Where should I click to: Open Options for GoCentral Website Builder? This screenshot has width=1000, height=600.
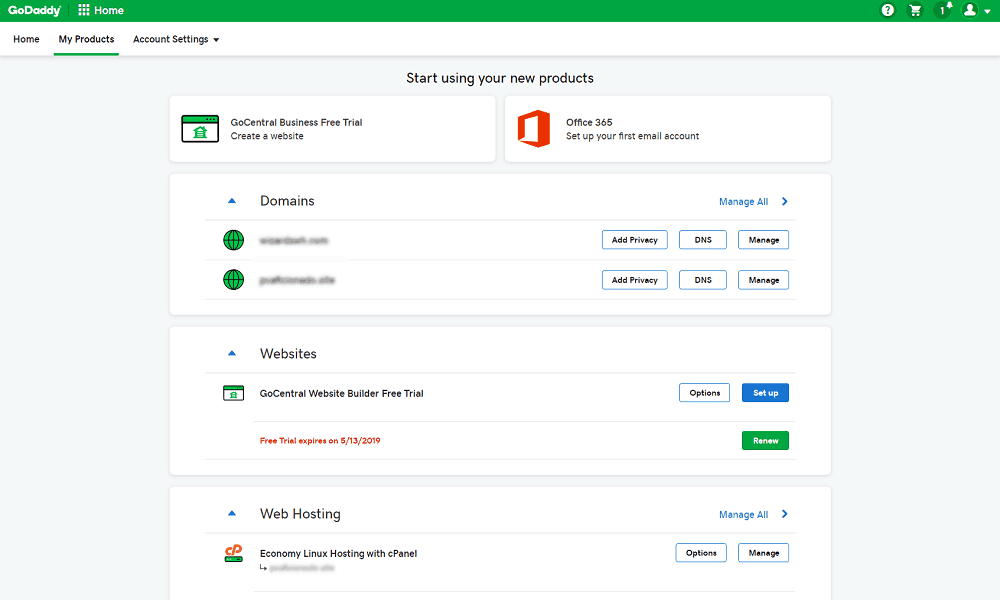click(x=705, y=393)
